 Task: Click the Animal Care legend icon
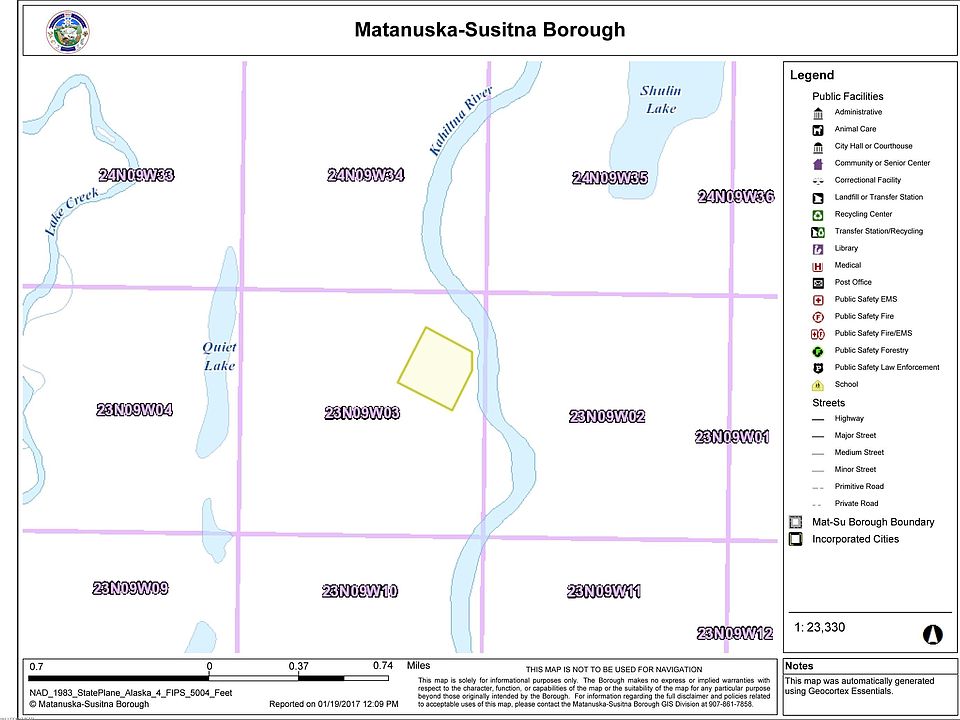(x=817, y=130)
